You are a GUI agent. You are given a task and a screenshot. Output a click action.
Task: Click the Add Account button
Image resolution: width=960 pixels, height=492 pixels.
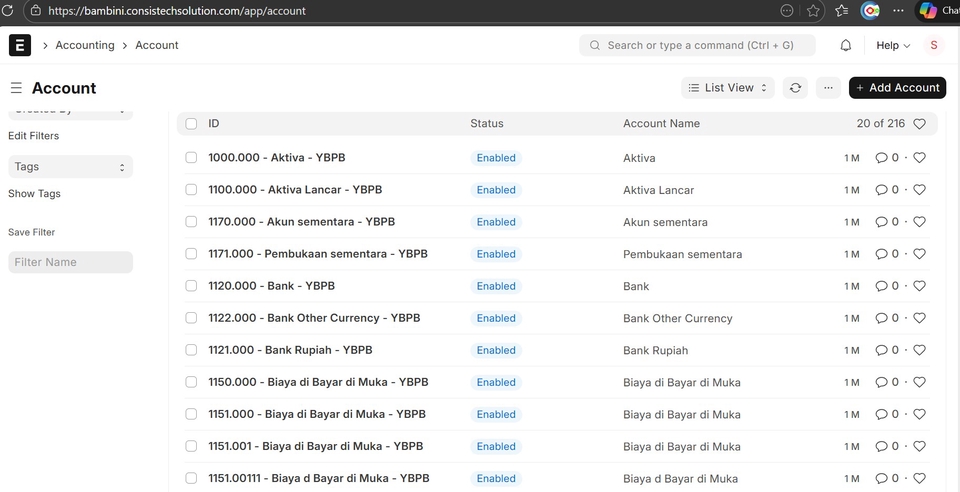point(897,88)
